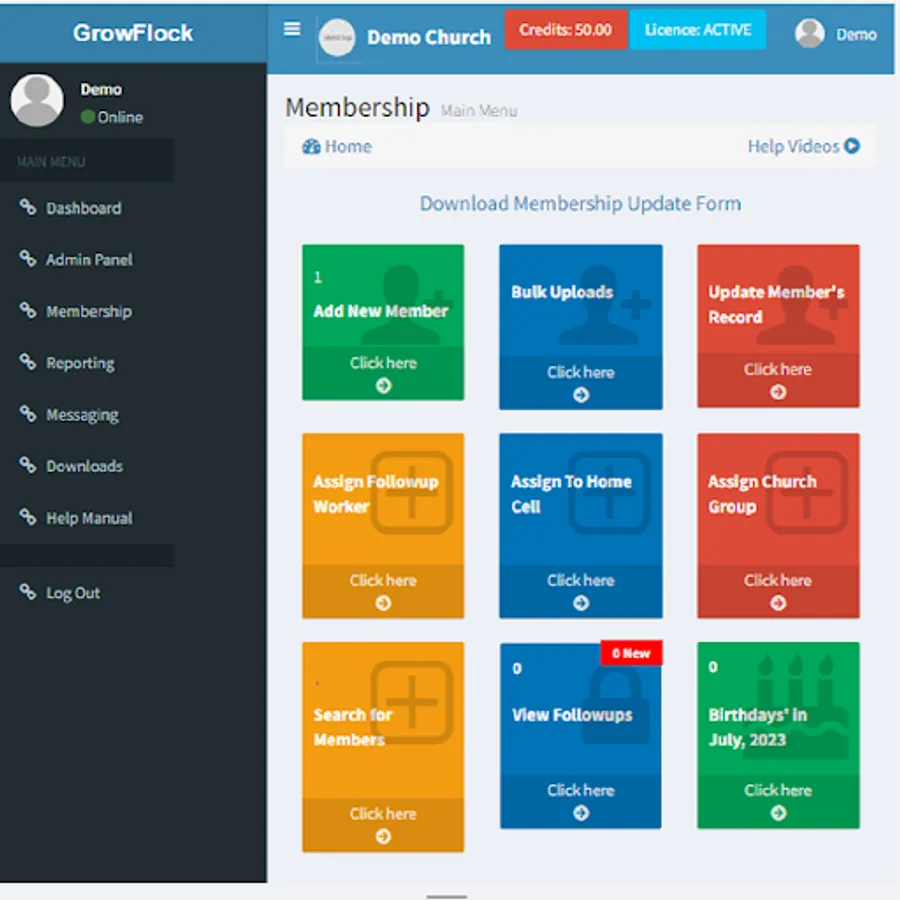Click the Search for Members tile title
The height and width of the screenshot is (900, 900).
tap(352, 727)
